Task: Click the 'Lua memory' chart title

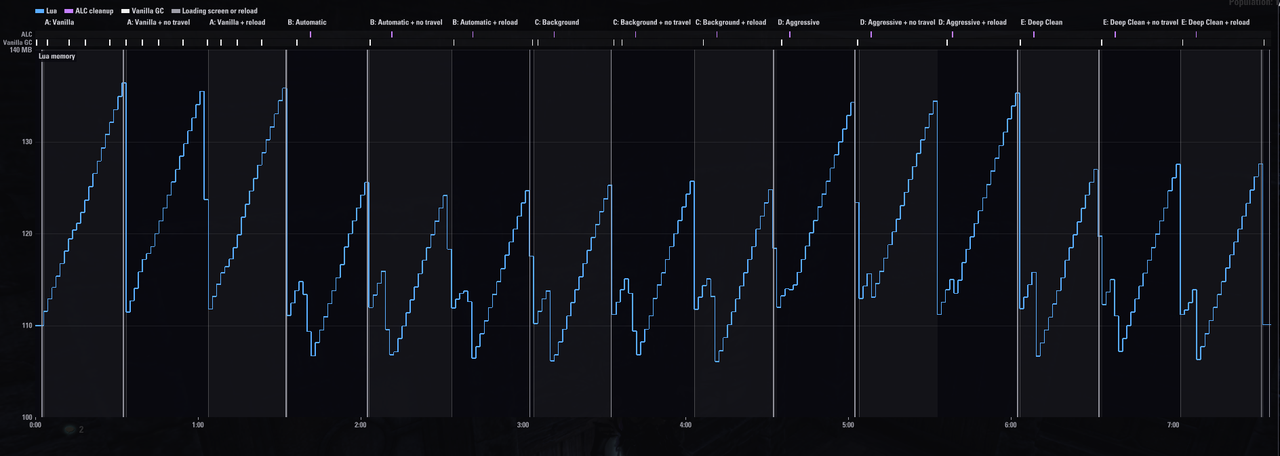Action: 57,57
